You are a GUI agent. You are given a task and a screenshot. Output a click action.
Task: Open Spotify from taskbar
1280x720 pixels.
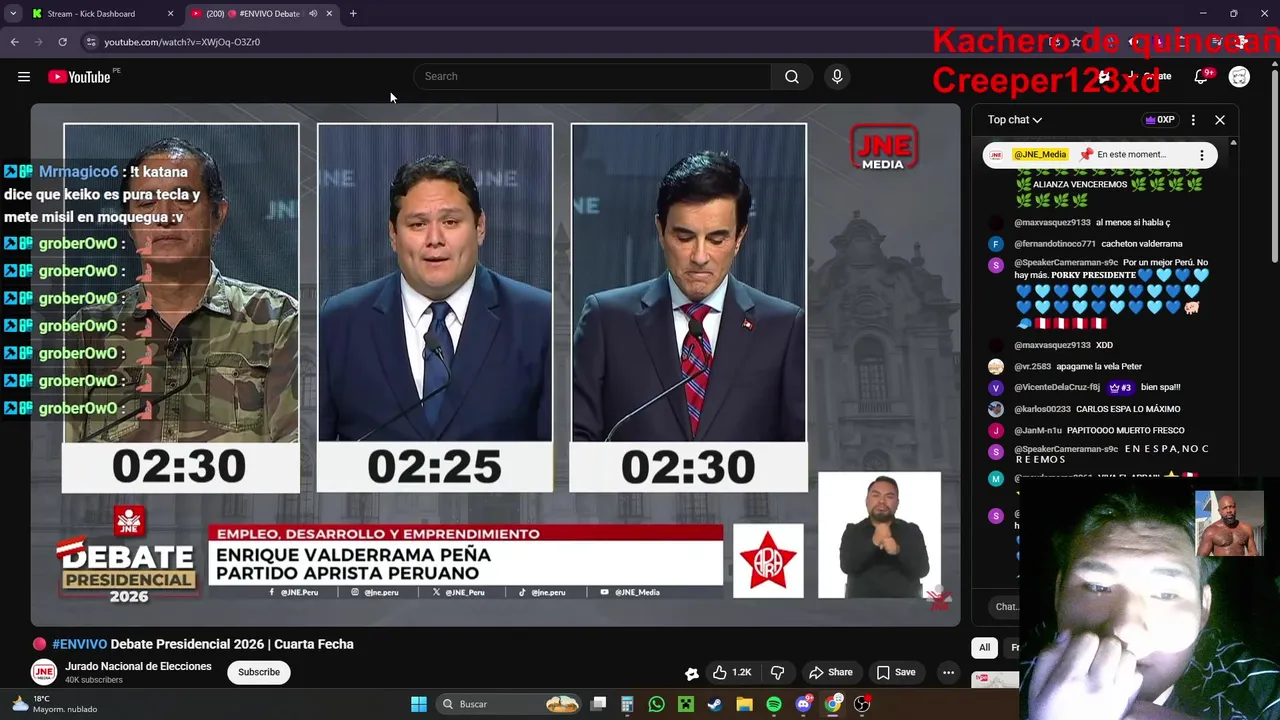click(x=774, y=704)
